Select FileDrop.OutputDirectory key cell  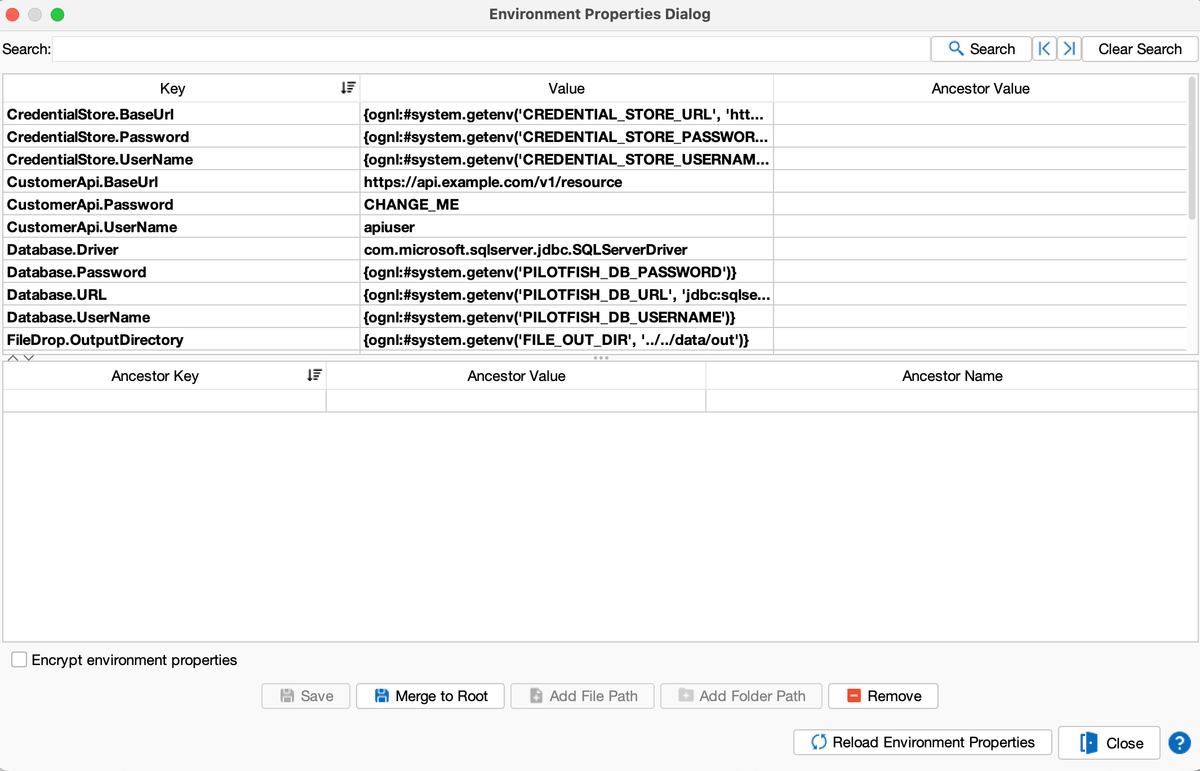181,339
